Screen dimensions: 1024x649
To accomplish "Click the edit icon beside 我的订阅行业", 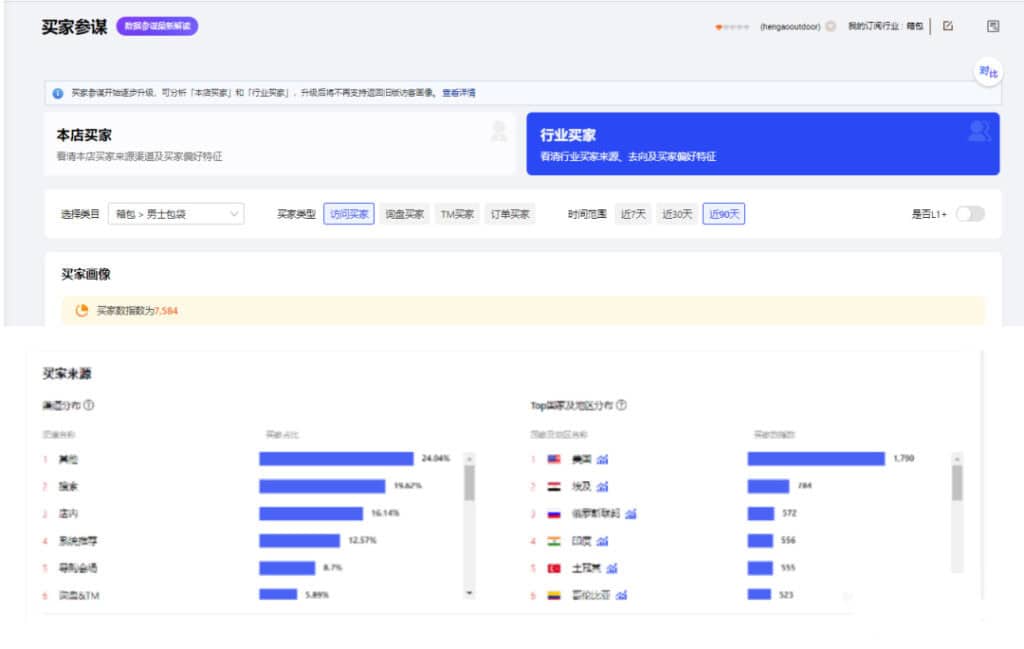I will pyautogui.click(x=948, y=26).
